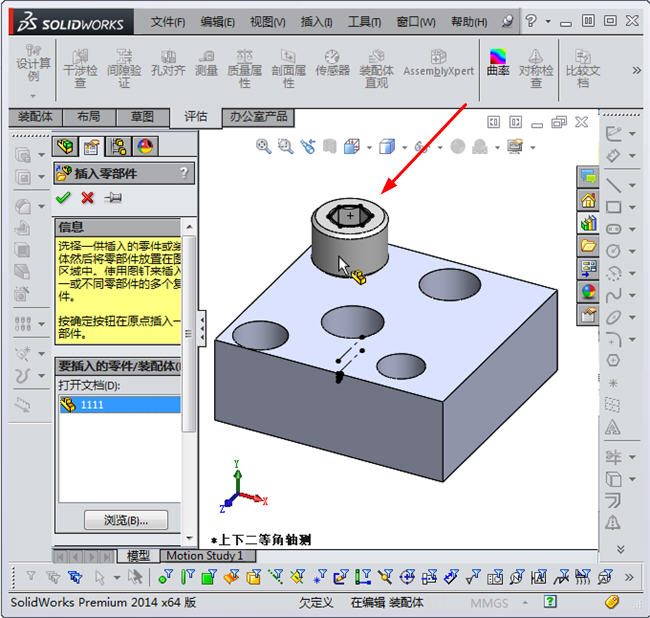The width and height of the screenshot is (650, 618).
Task: Click the help question mark in panel header
Action: click(x=183, y=173)
